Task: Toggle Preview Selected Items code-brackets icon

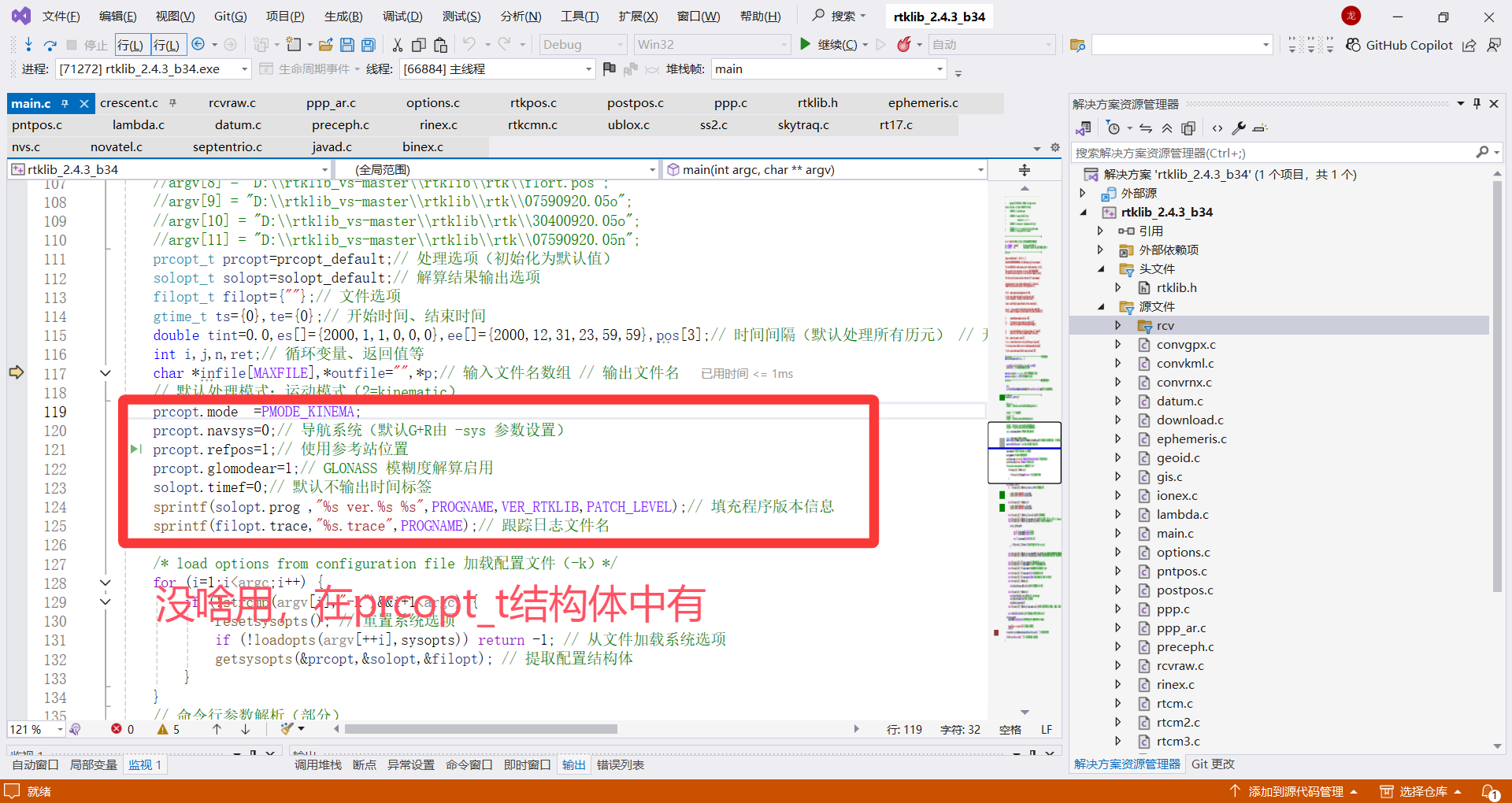Action: [x=1217, y=128]
